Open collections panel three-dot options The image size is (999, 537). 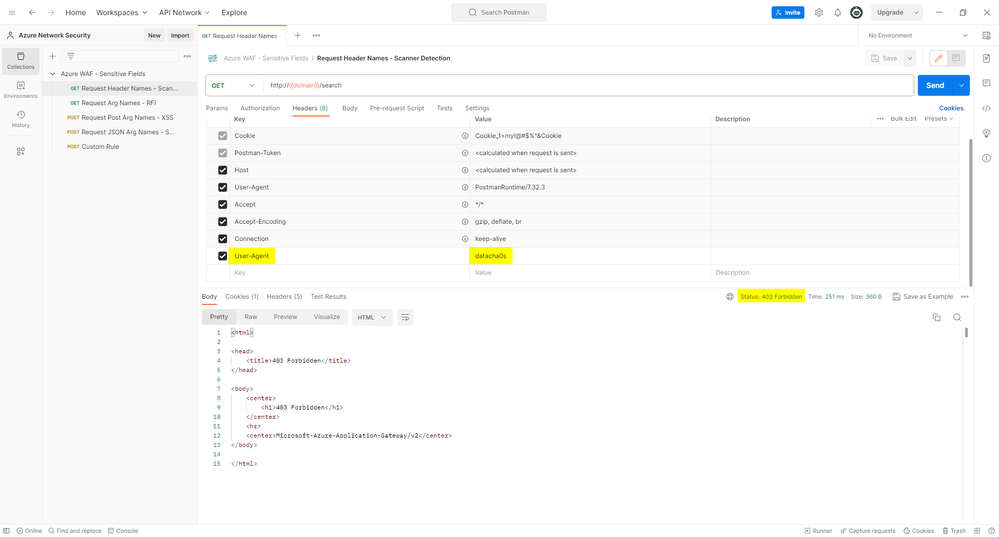187,56
